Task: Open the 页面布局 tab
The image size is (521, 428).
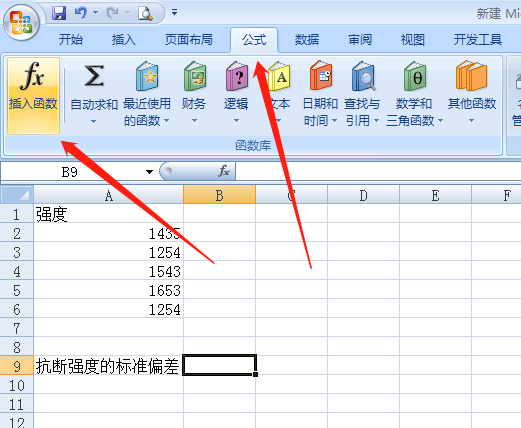Action: point(189,40)
